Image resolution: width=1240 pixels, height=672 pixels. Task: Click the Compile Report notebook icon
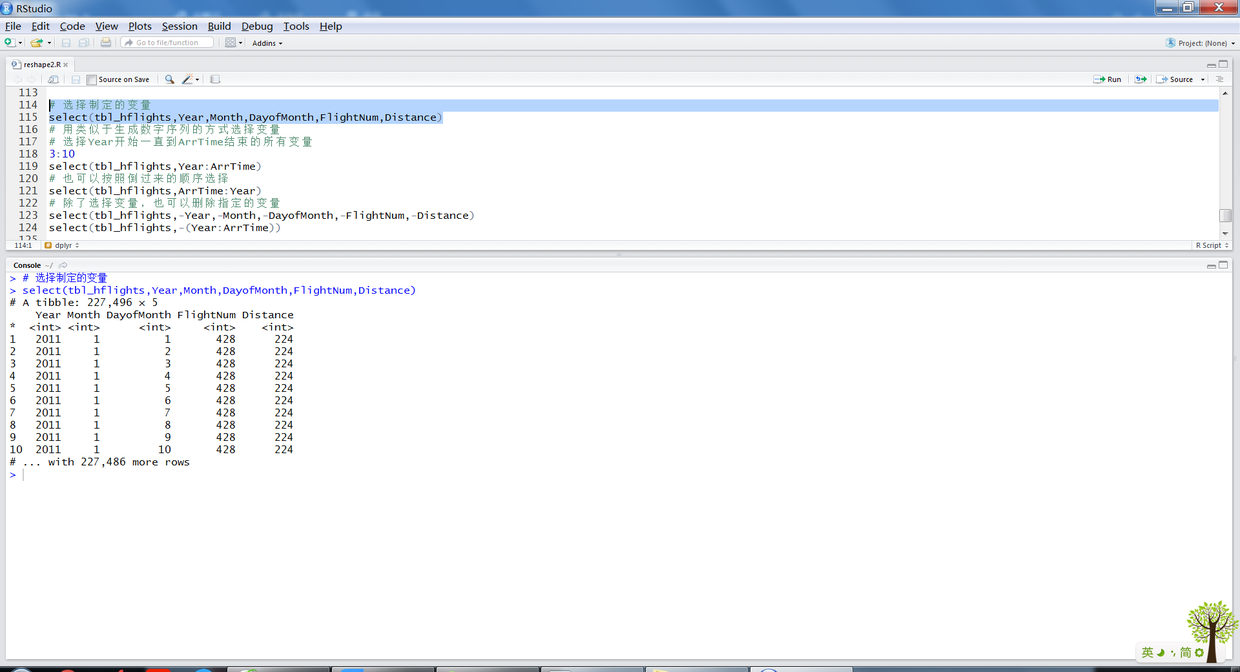[x=214, y=79]
